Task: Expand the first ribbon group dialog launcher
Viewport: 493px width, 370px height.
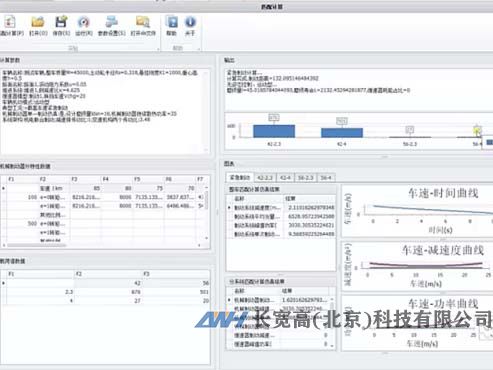Action: 158,49
